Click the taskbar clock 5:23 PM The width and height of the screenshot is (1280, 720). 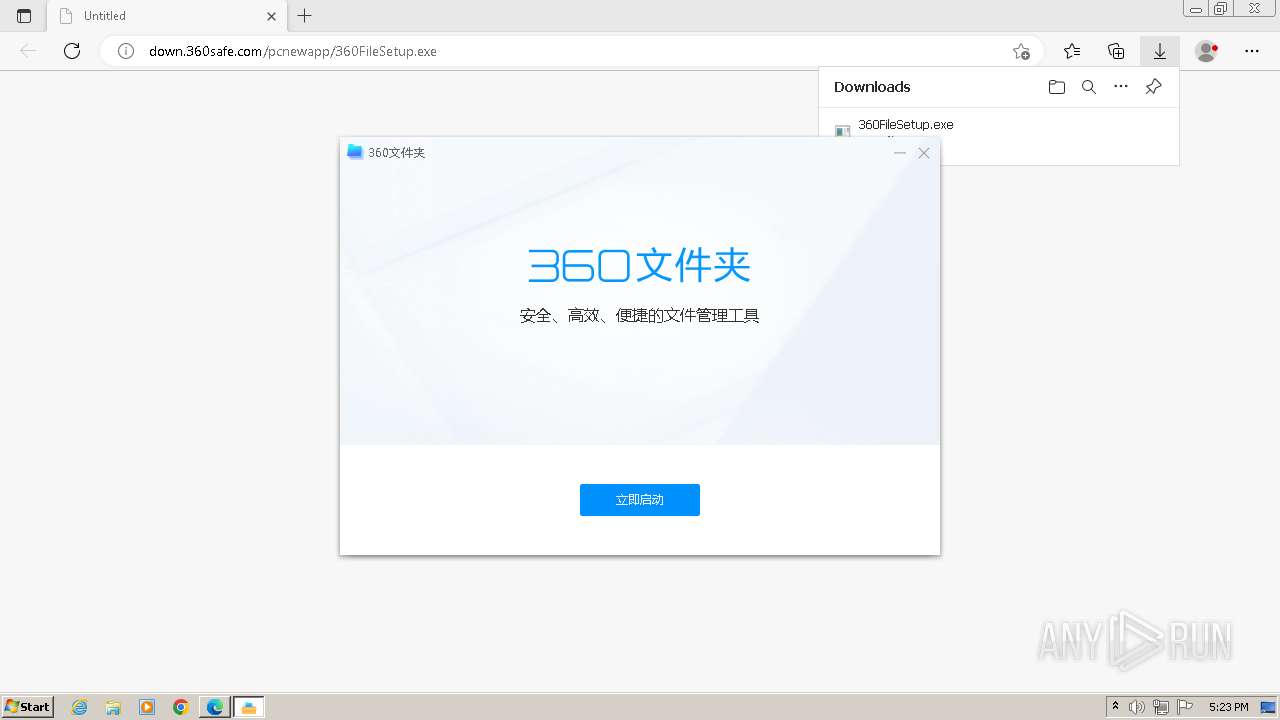coord(1228,707)
